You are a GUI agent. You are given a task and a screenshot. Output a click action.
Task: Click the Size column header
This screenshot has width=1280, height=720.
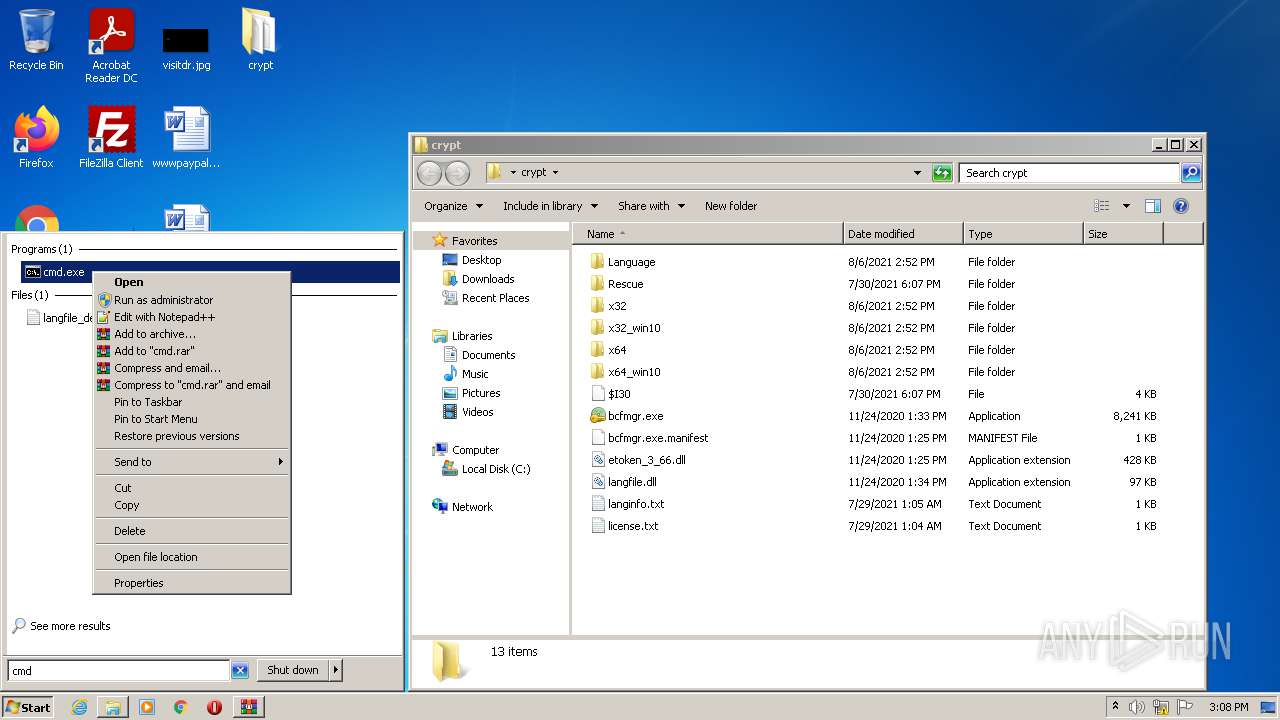1124,234
